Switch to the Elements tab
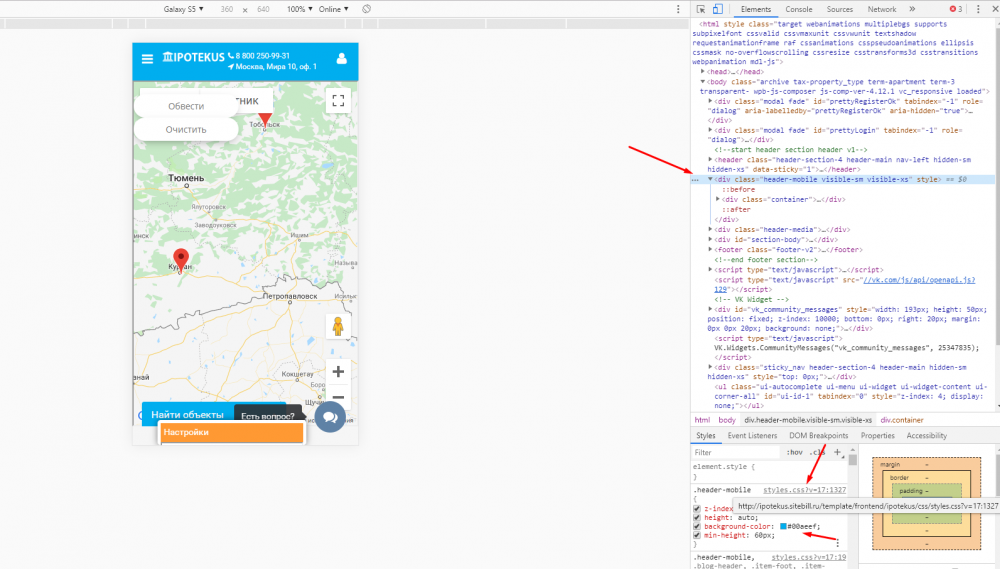This screenshot has width=1000, height=569. [x=756, y=9]
